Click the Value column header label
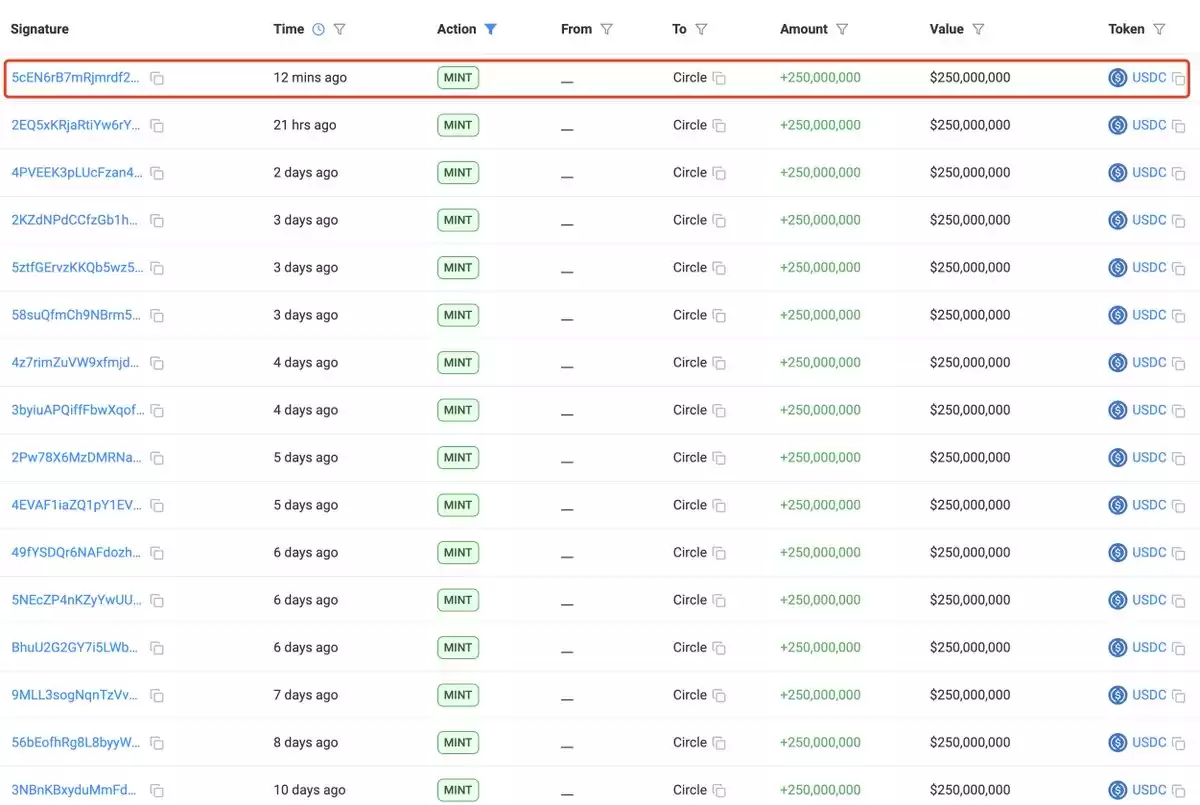 coord(947,29)
